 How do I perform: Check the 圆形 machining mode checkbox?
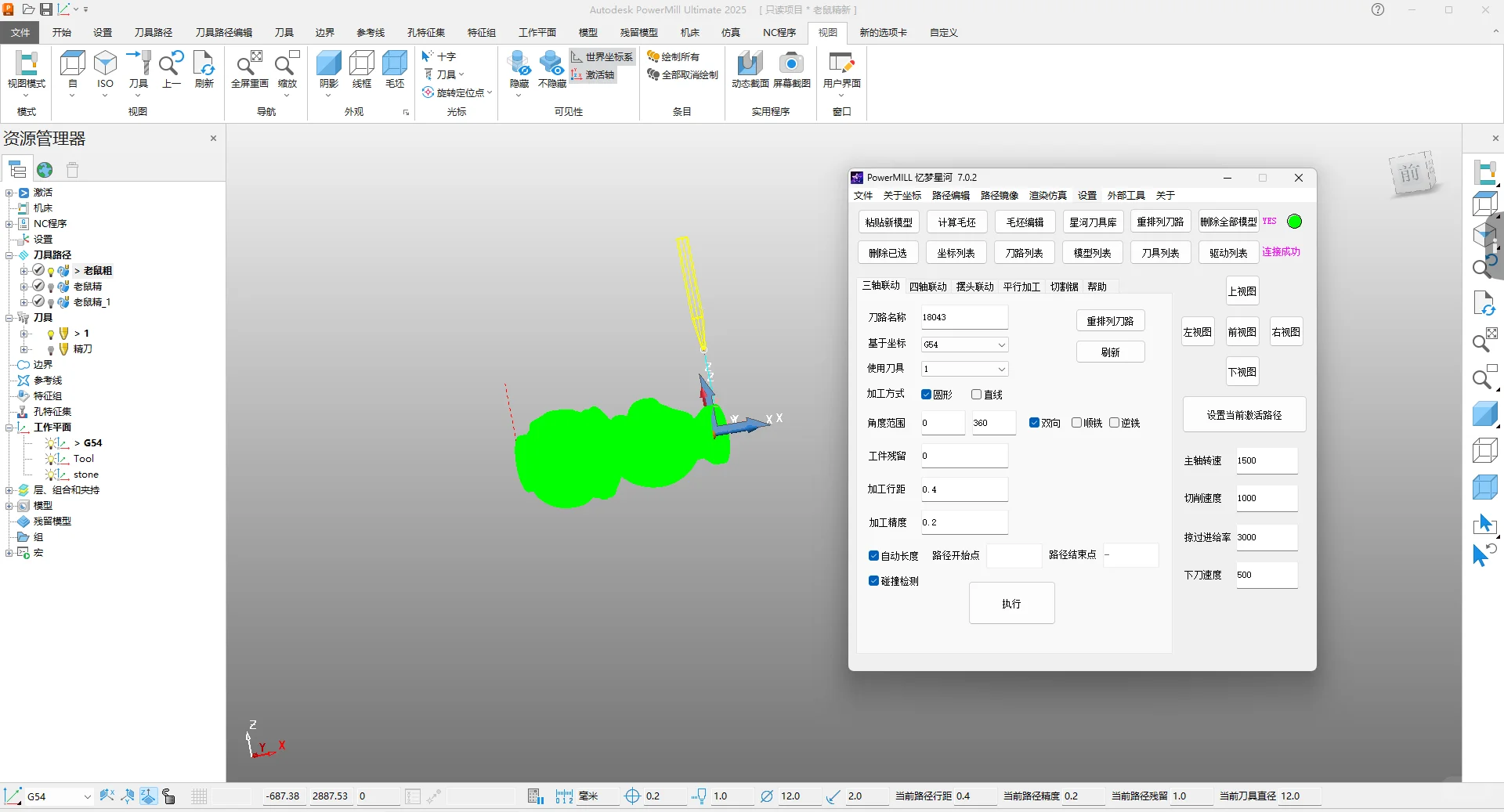coord(926,395)
